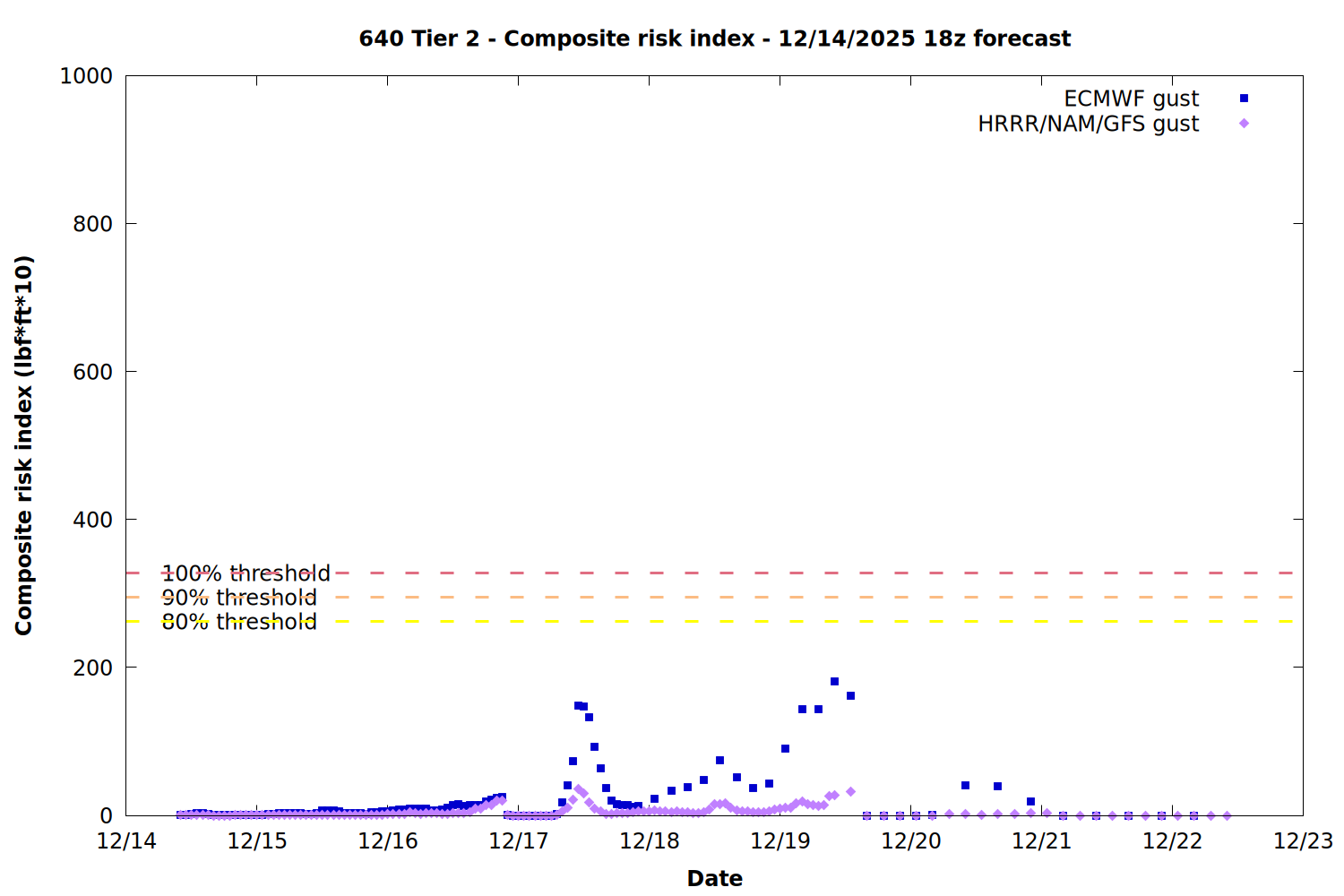Click the 400 y-axis tick label
Screen dimensions: 1344x896
click(92, 520)
